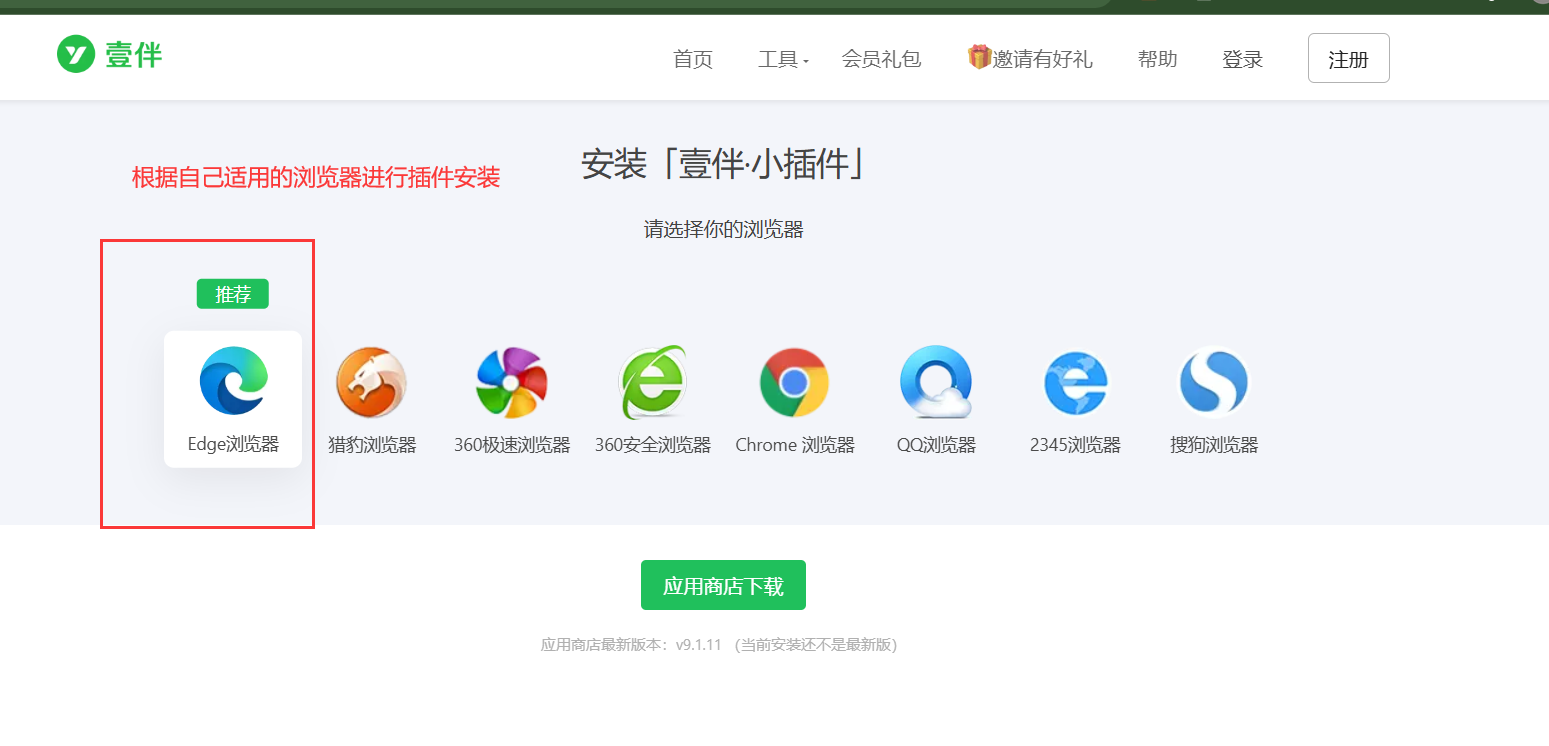Image resolution: width=1549 pixels, height=746 pixels.
Task: Click the 壹伴 logo icon
Action: (75, 54)
